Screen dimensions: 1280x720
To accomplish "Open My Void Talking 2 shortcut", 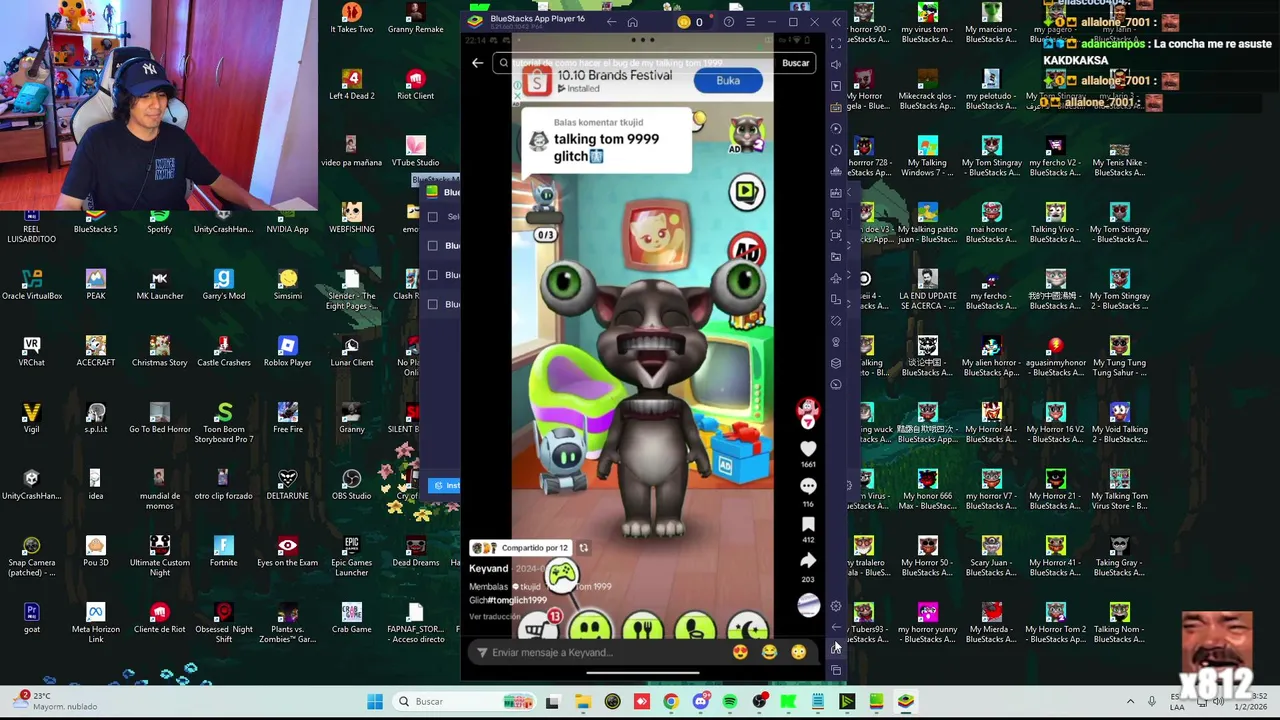I will pos(1120,424).
